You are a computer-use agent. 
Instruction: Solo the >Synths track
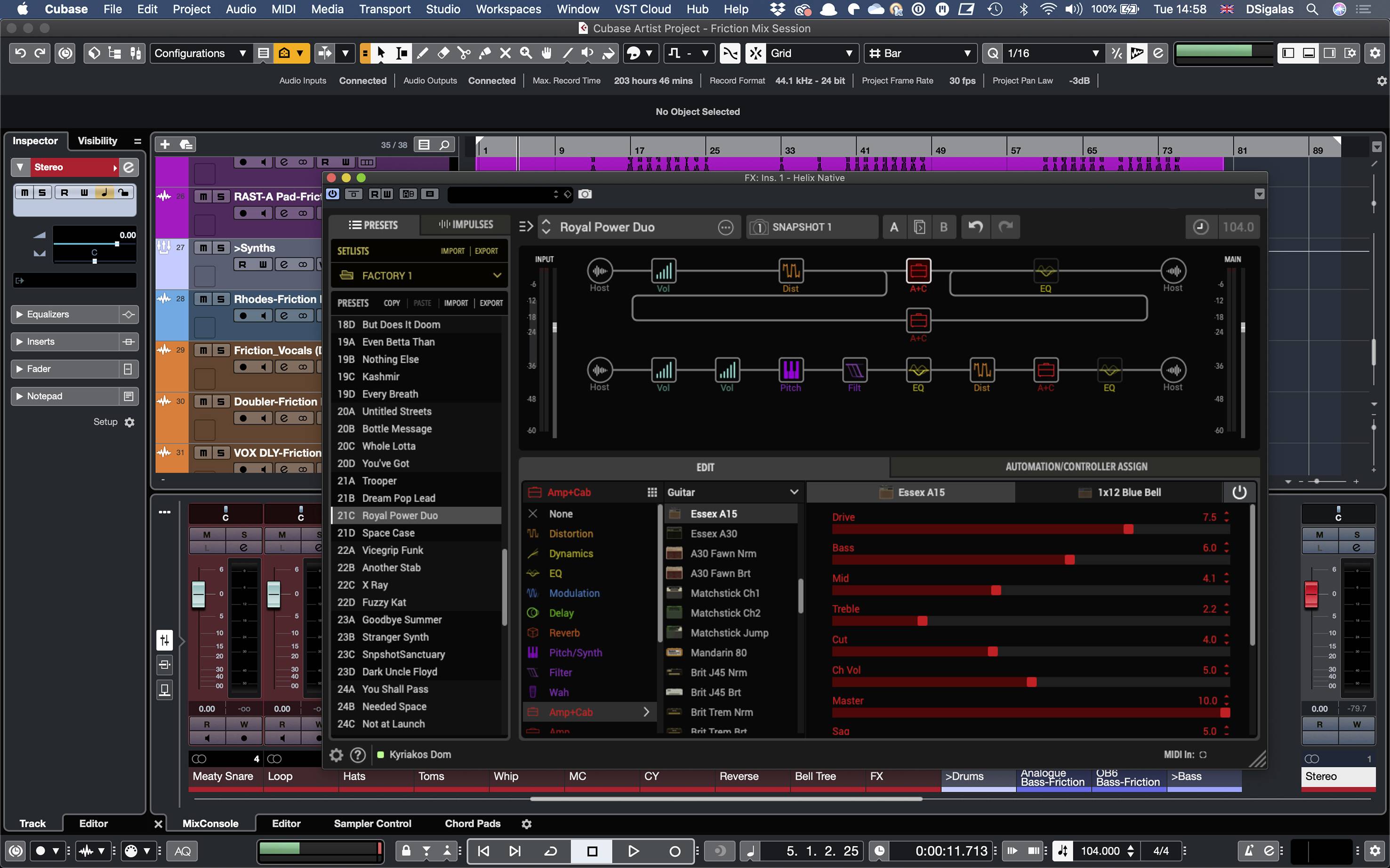(221, 247)
